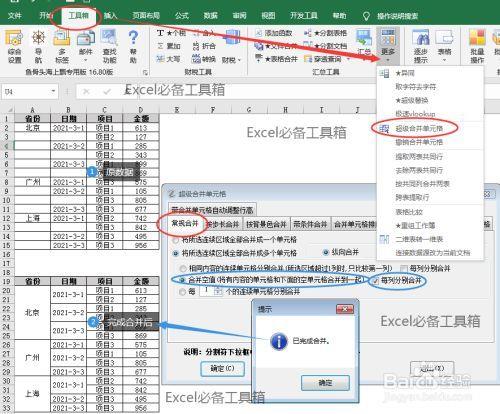The height and width of the screenshot is (414, 500).
Task: Switch to the 按背景色合并 dialog tab
Action: (266, 224)
